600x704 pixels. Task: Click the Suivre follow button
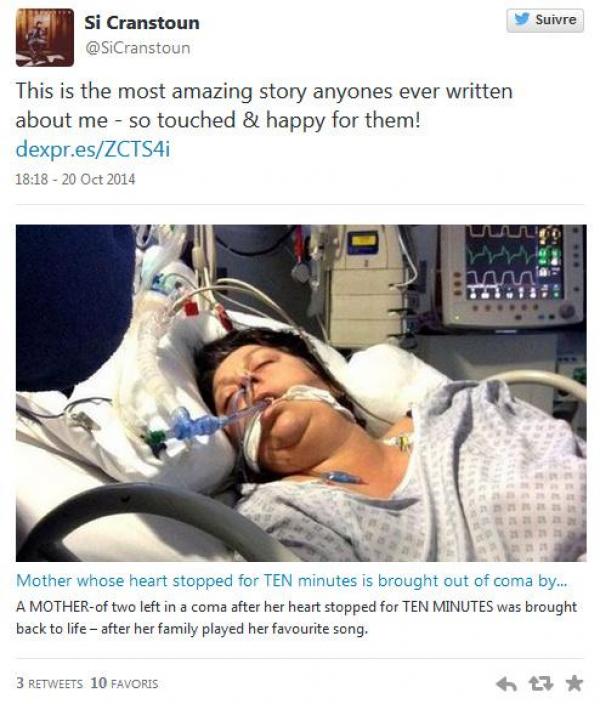pos(545,20)
